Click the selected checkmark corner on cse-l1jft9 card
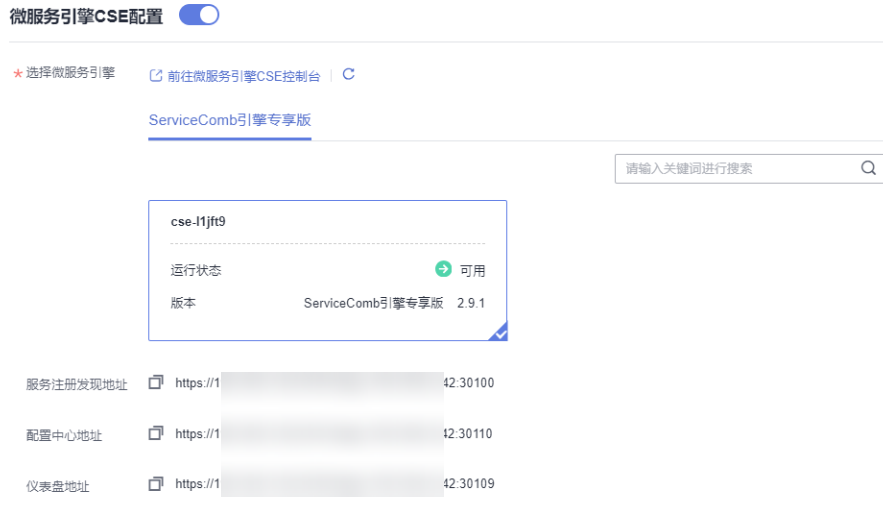 click(499, 332)
